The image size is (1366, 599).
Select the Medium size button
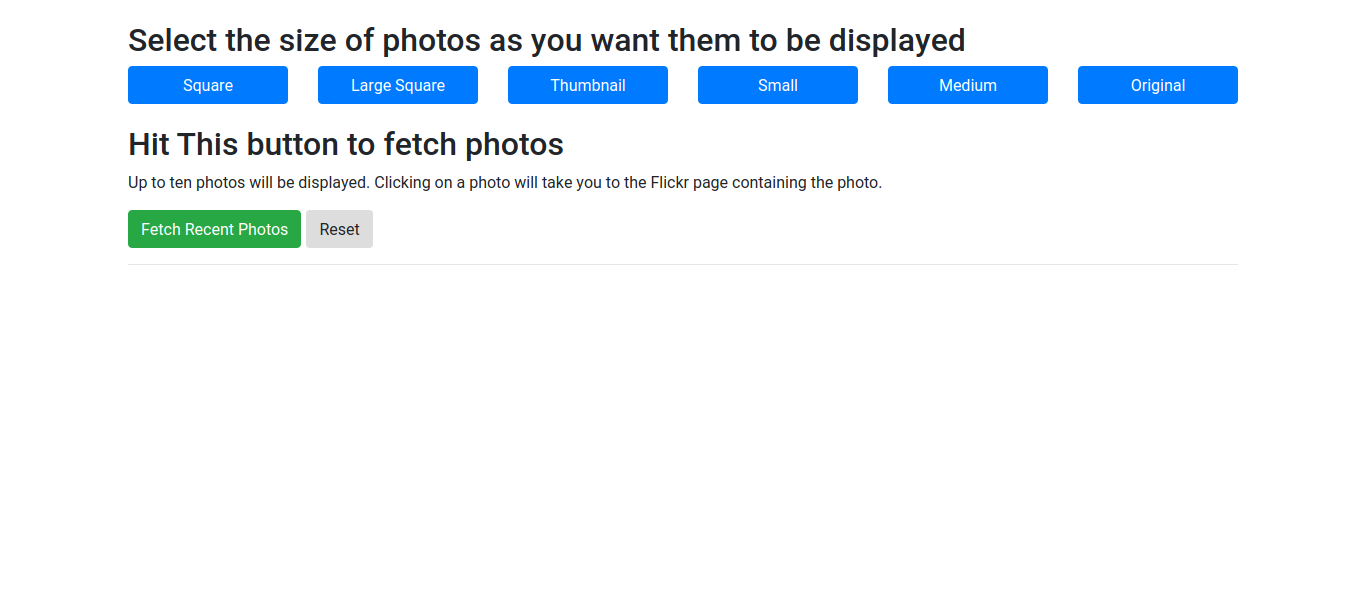click(968, 85)
